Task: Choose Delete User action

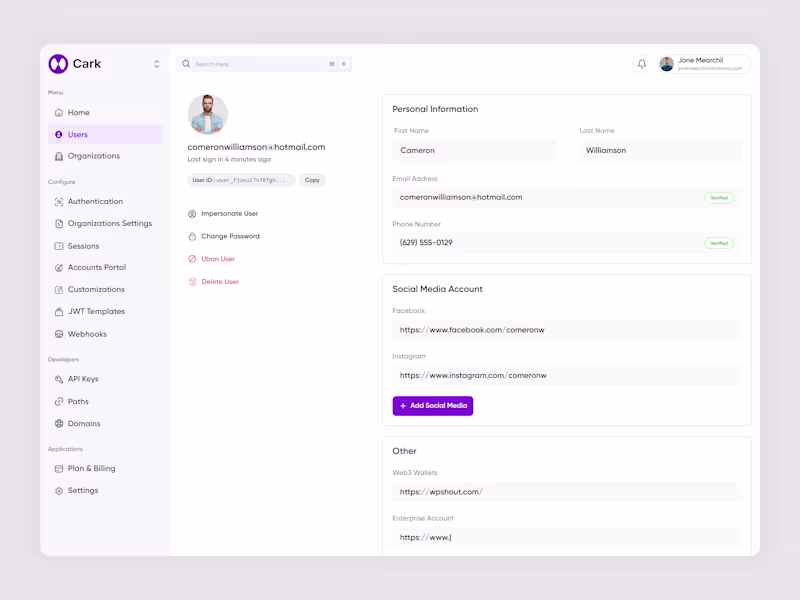Action: point(213,282)
